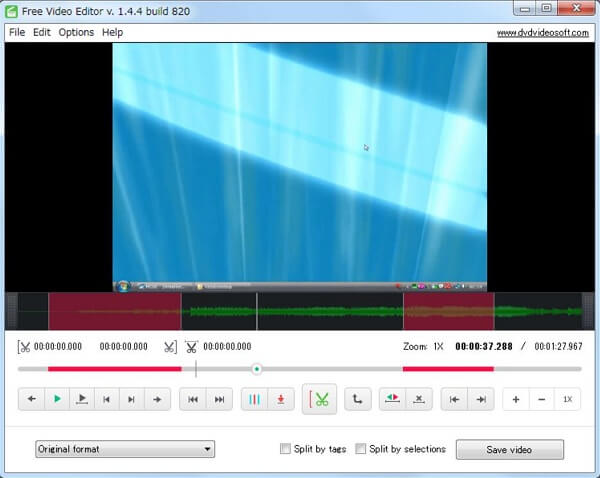Jump to next tag with fast-forward icon
This screenshot has width=600, height=478.
tap(219, 399)
